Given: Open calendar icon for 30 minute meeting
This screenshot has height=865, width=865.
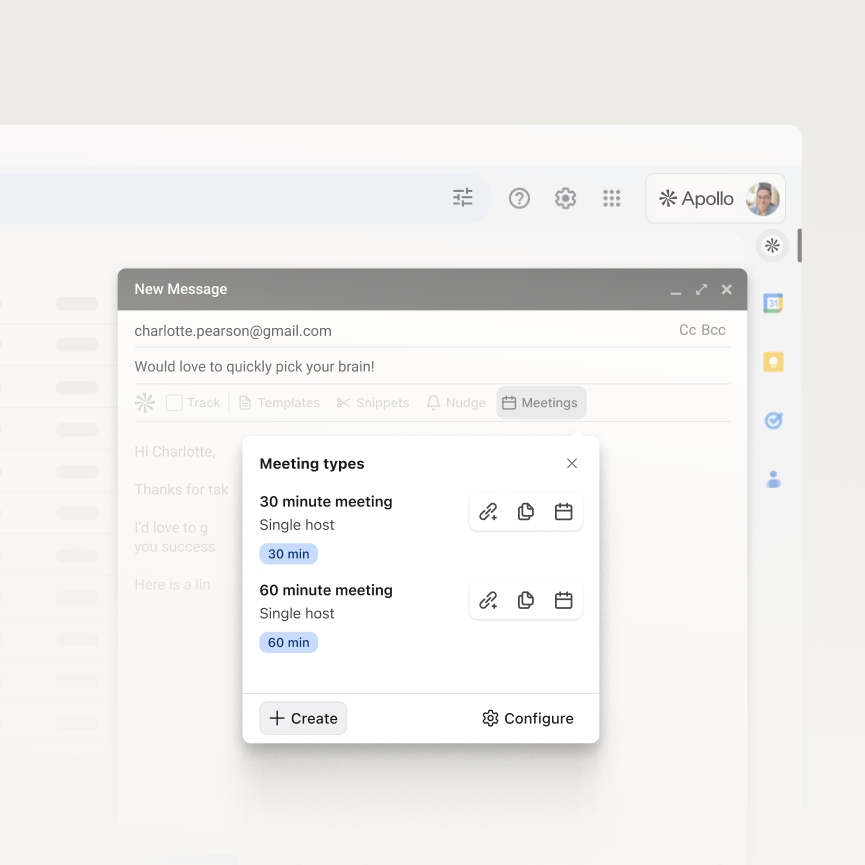Looking at the screenshot, I should point(563,512).
